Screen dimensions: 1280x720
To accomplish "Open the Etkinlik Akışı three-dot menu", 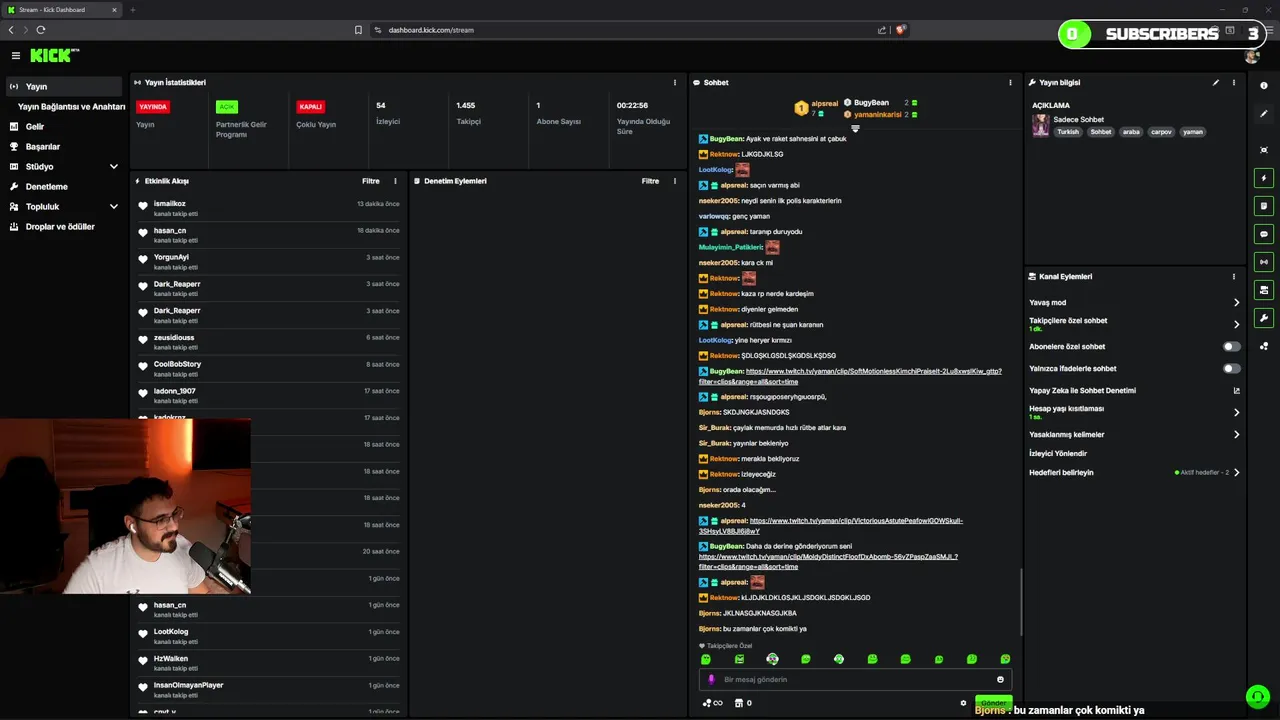I will (x=395, y=181).
